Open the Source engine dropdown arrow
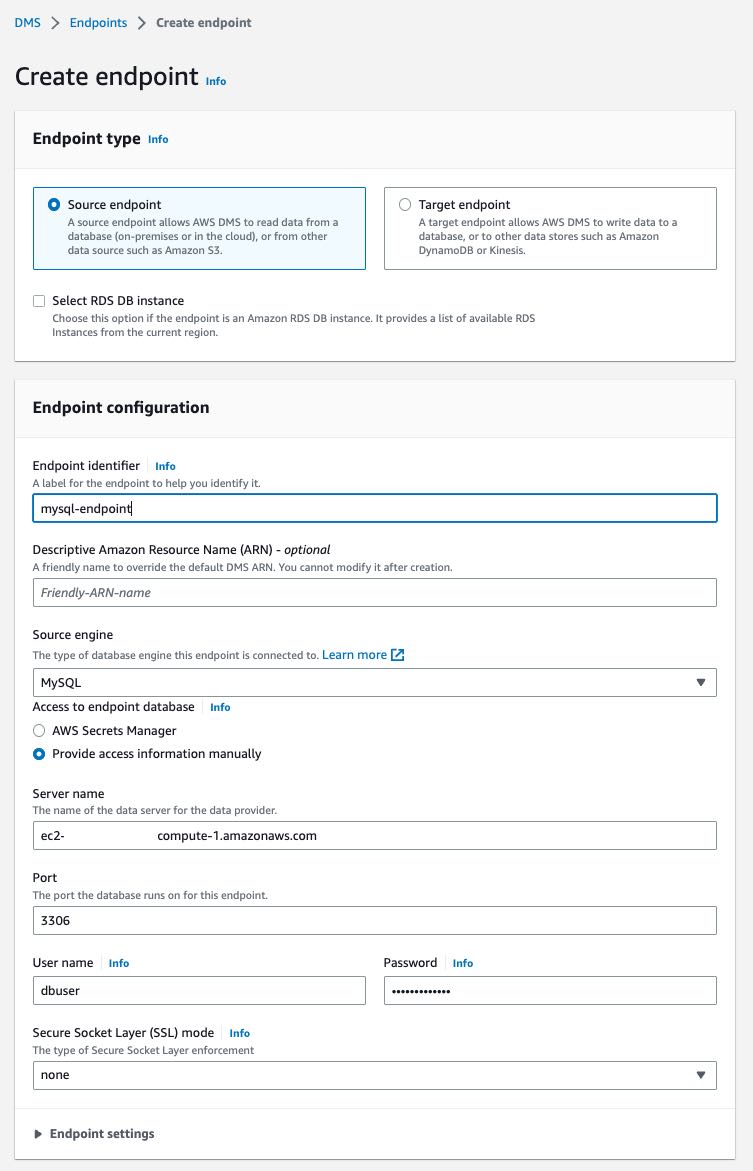The image size is (753, 1171). pos(701,683)
